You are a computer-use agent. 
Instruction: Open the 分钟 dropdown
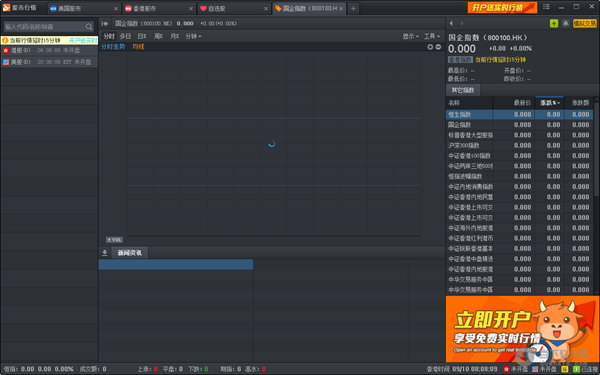point(193,36)
